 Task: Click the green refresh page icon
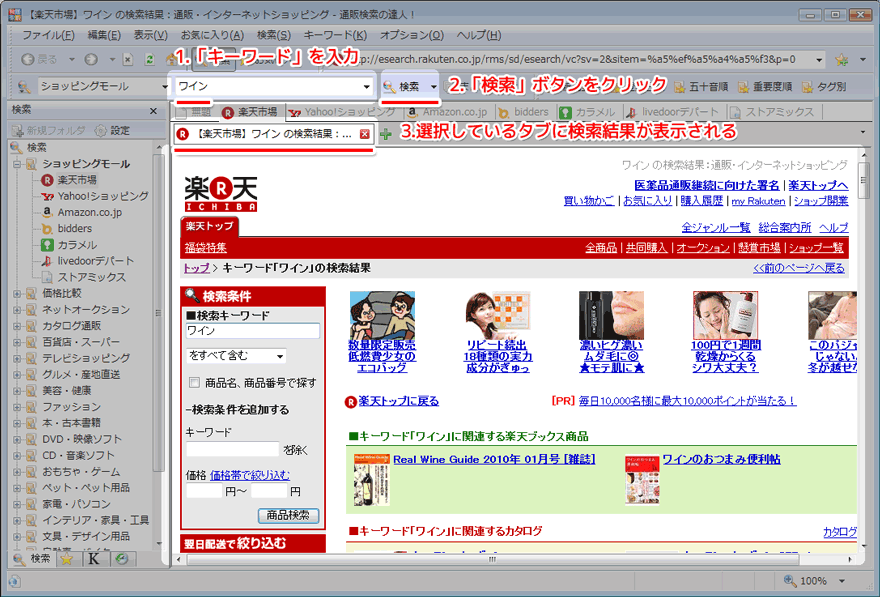coord(149,59)
